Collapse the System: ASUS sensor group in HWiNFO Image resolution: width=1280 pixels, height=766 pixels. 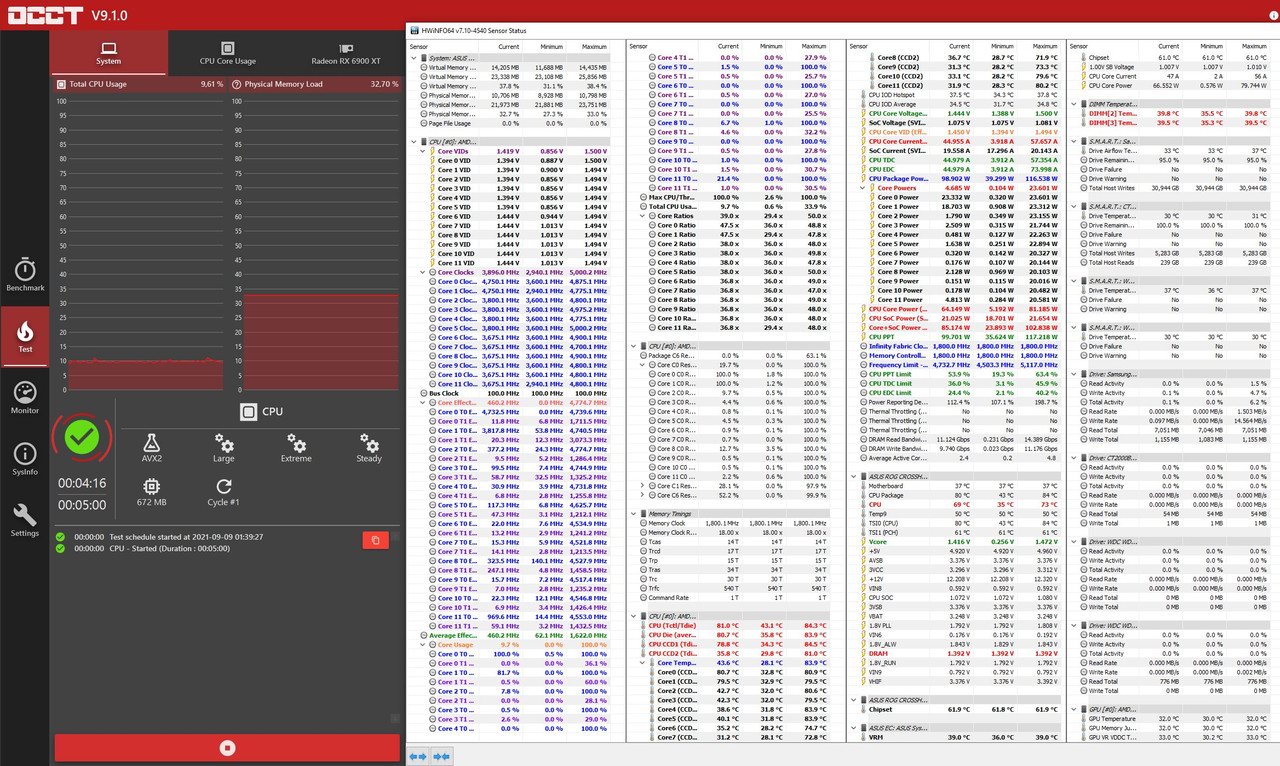point(414,58)
